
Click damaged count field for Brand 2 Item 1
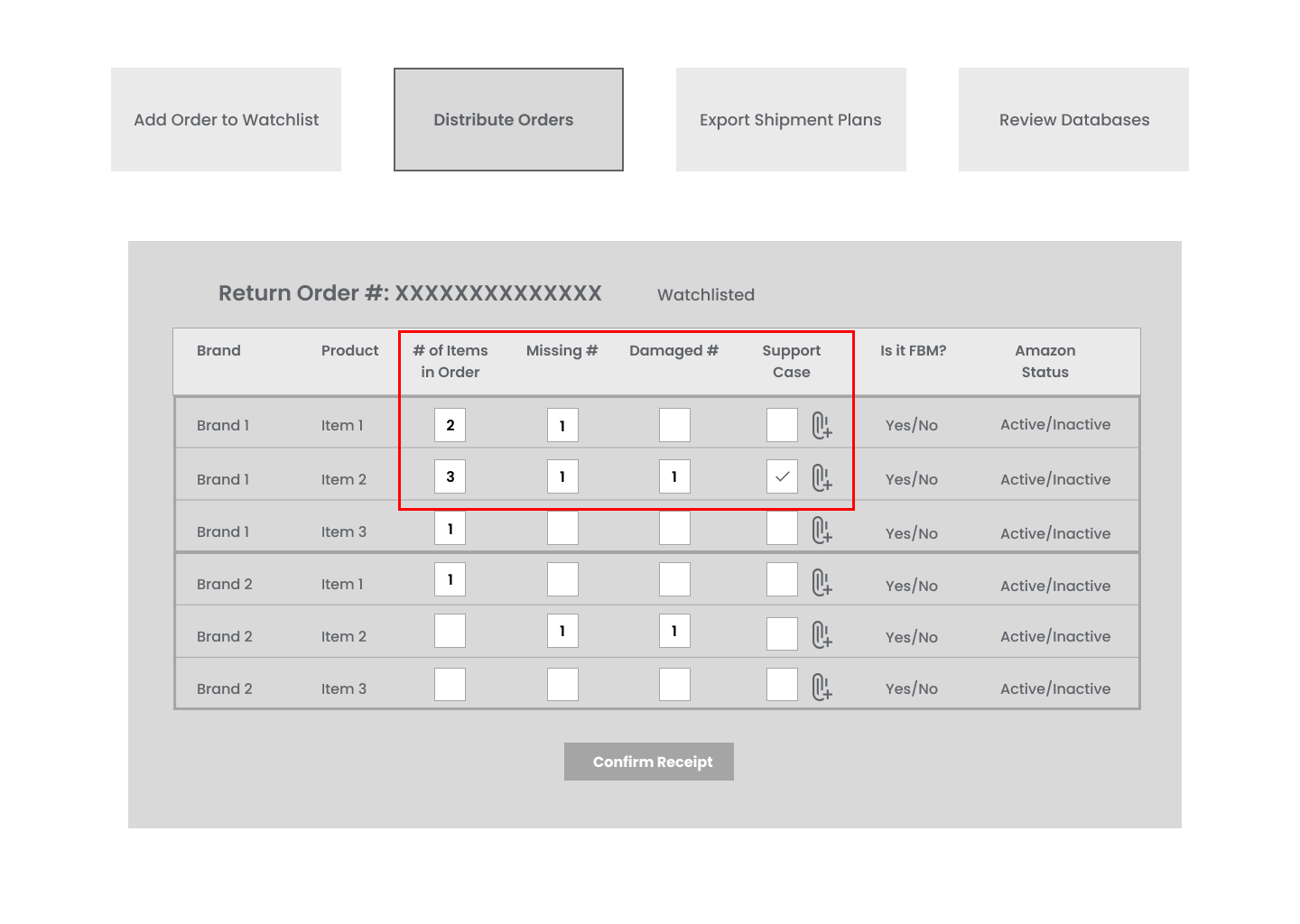pyautogui.click(x=674, y=579)
